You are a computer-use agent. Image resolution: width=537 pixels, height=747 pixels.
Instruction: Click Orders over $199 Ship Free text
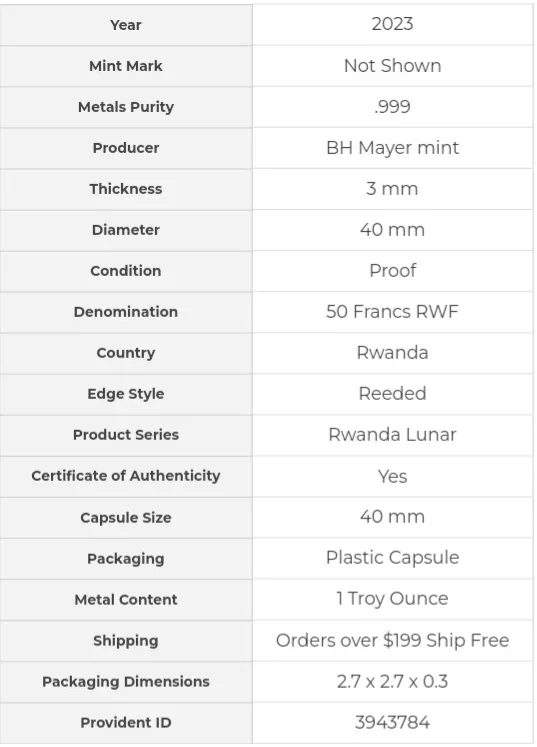click(x=392, y=641)
